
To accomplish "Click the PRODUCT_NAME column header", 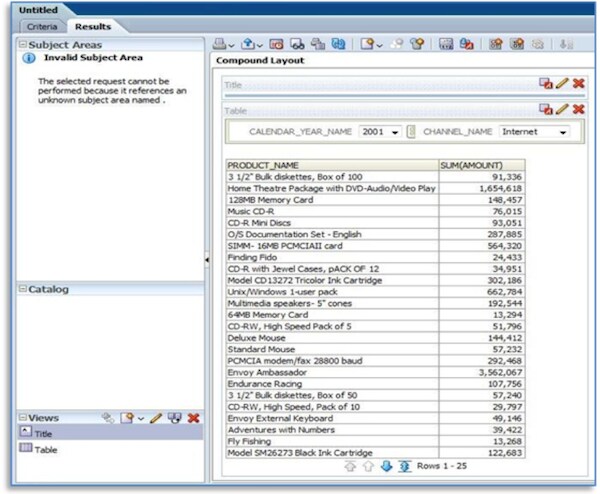I will (332, 165).
